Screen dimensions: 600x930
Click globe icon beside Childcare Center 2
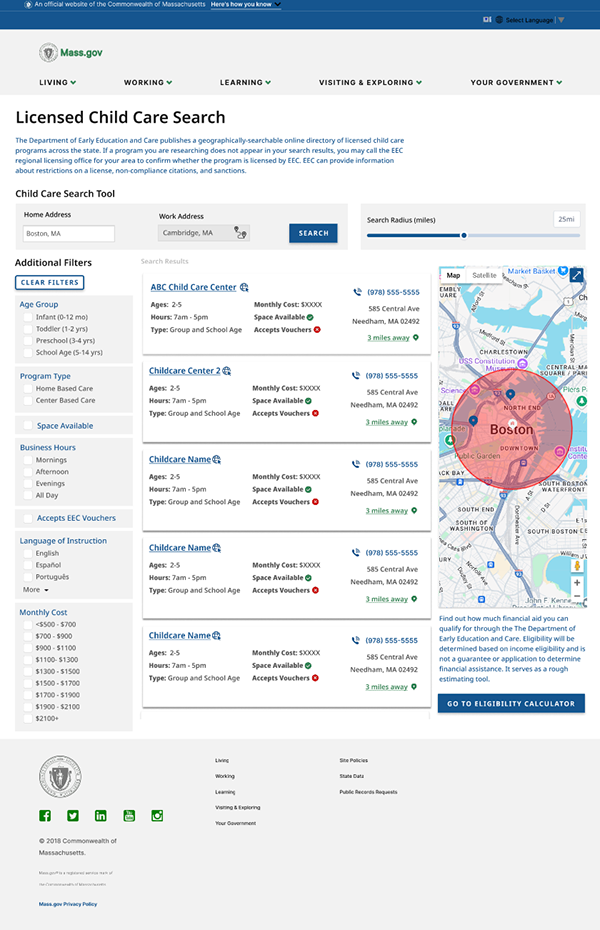pyautogui.click(x=226, y=371)
